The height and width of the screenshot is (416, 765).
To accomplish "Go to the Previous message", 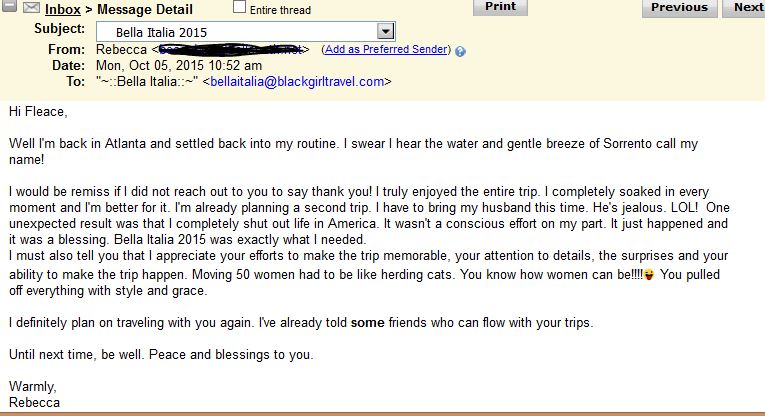I will point(679,8).
